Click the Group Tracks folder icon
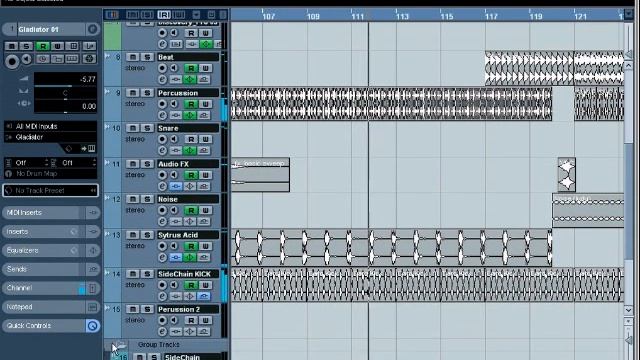 [121, 345]
